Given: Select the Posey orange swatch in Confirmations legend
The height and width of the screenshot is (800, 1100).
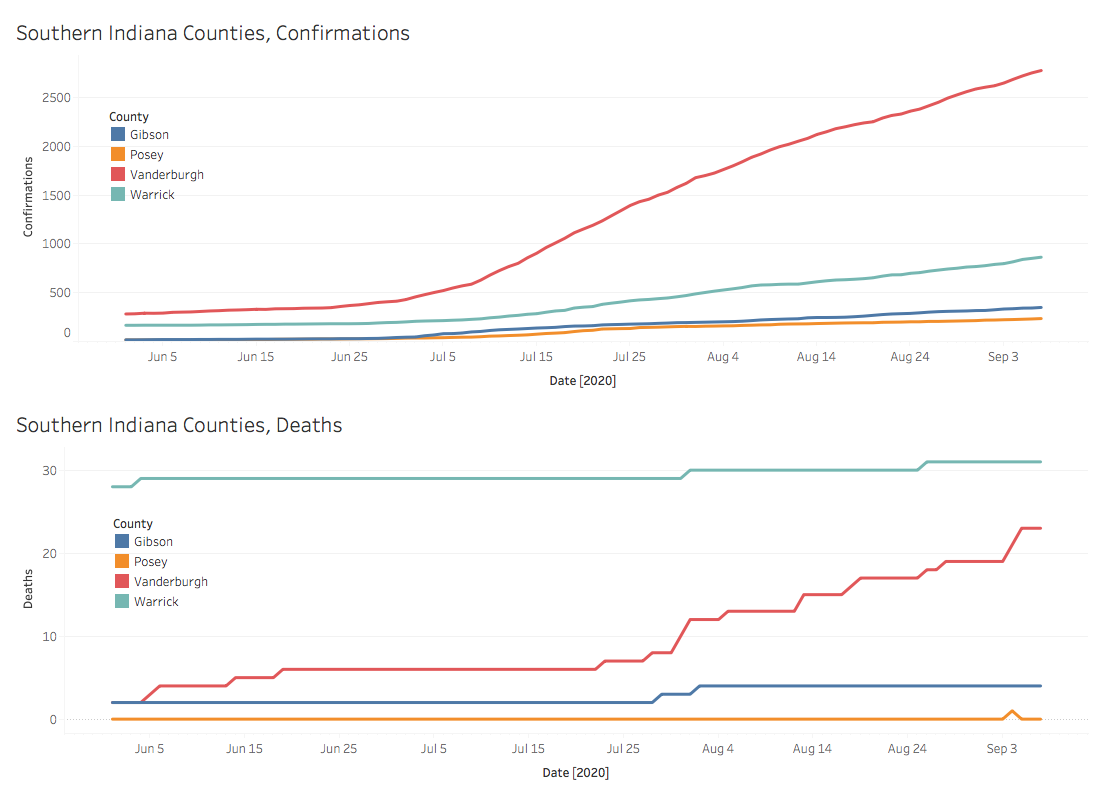Looking at the screenshot, I should coord(117,155).
